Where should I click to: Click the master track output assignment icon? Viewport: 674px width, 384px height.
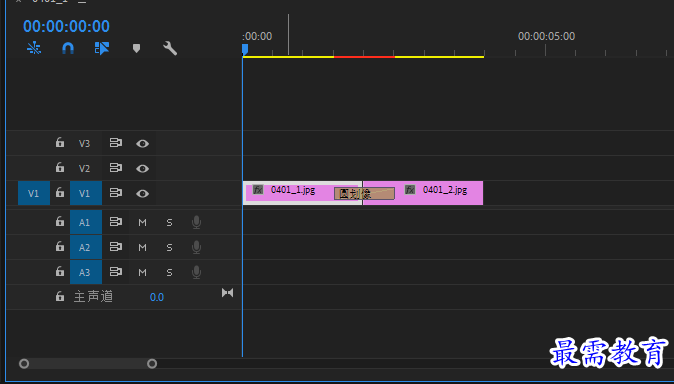pyautogui.click(x=227, y=293)
